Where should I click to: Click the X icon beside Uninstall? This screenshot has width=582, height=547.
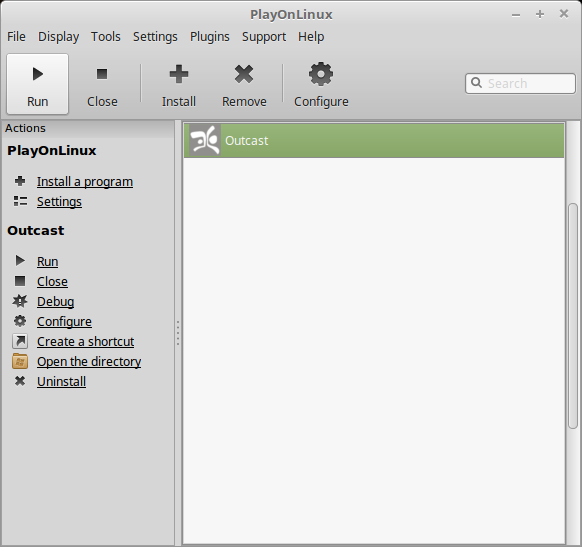[20, 381]
